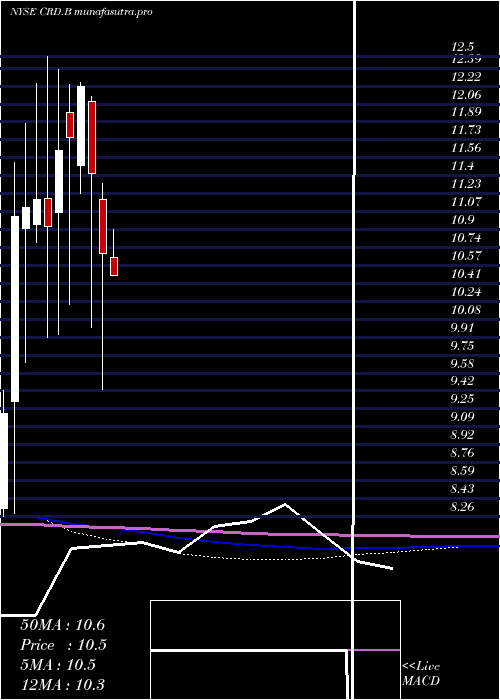
Task: Click the 12.22 price level label
Action: (466, 77)
